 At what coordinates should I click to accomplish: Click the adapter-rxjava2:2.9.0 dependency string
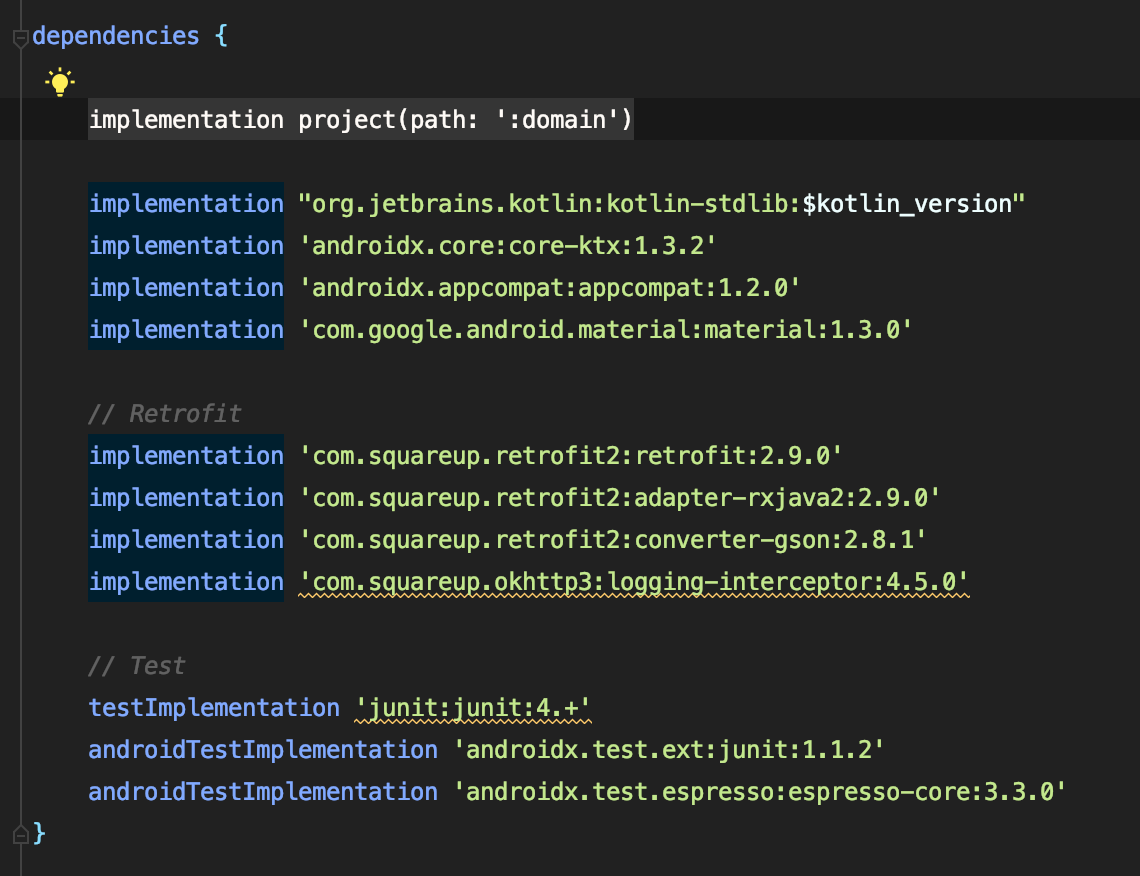tap(619, 498)
